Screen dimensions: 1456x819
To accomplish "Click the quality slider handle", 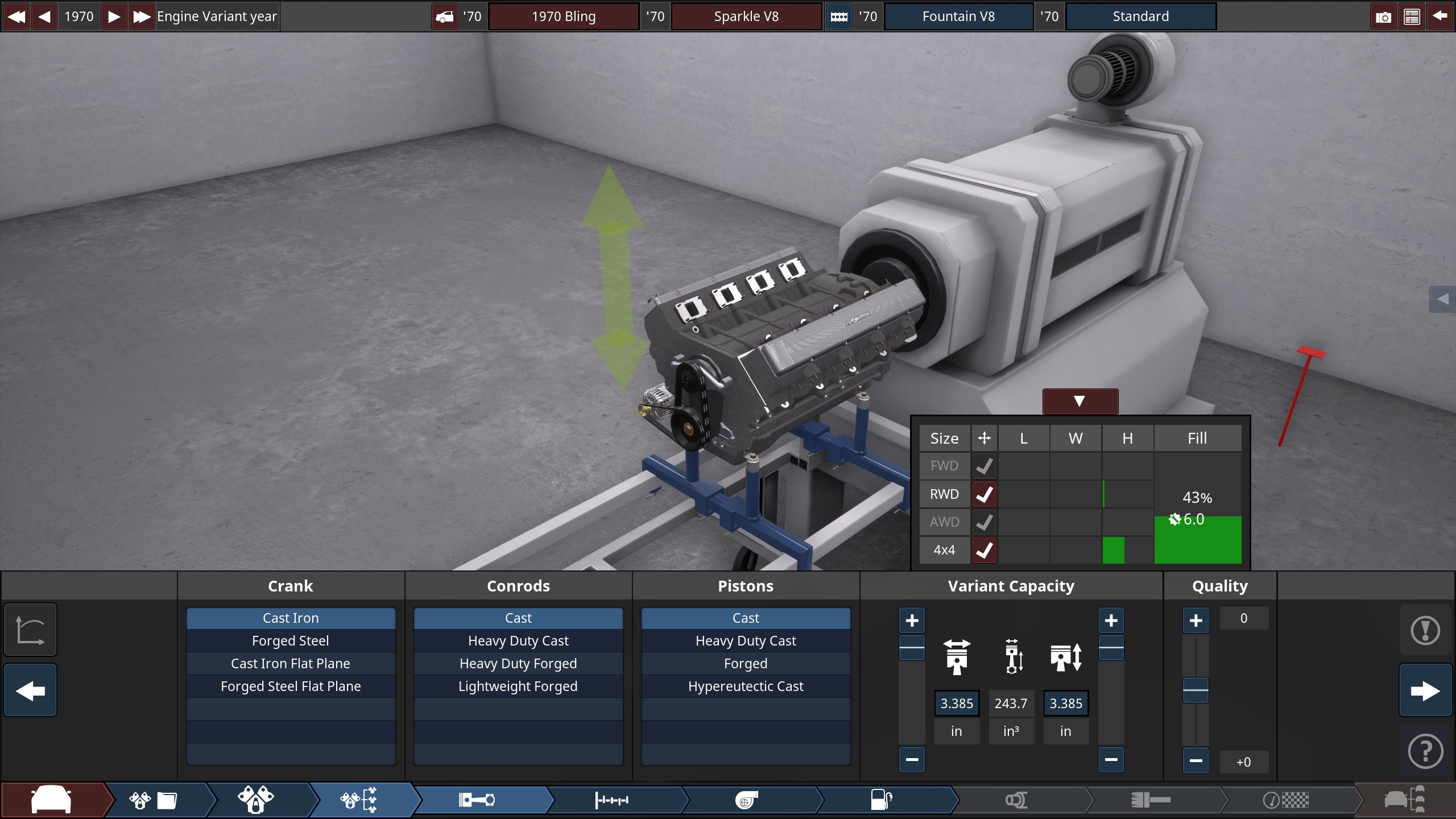I will pyautogui.click(x=1196, y=690).
